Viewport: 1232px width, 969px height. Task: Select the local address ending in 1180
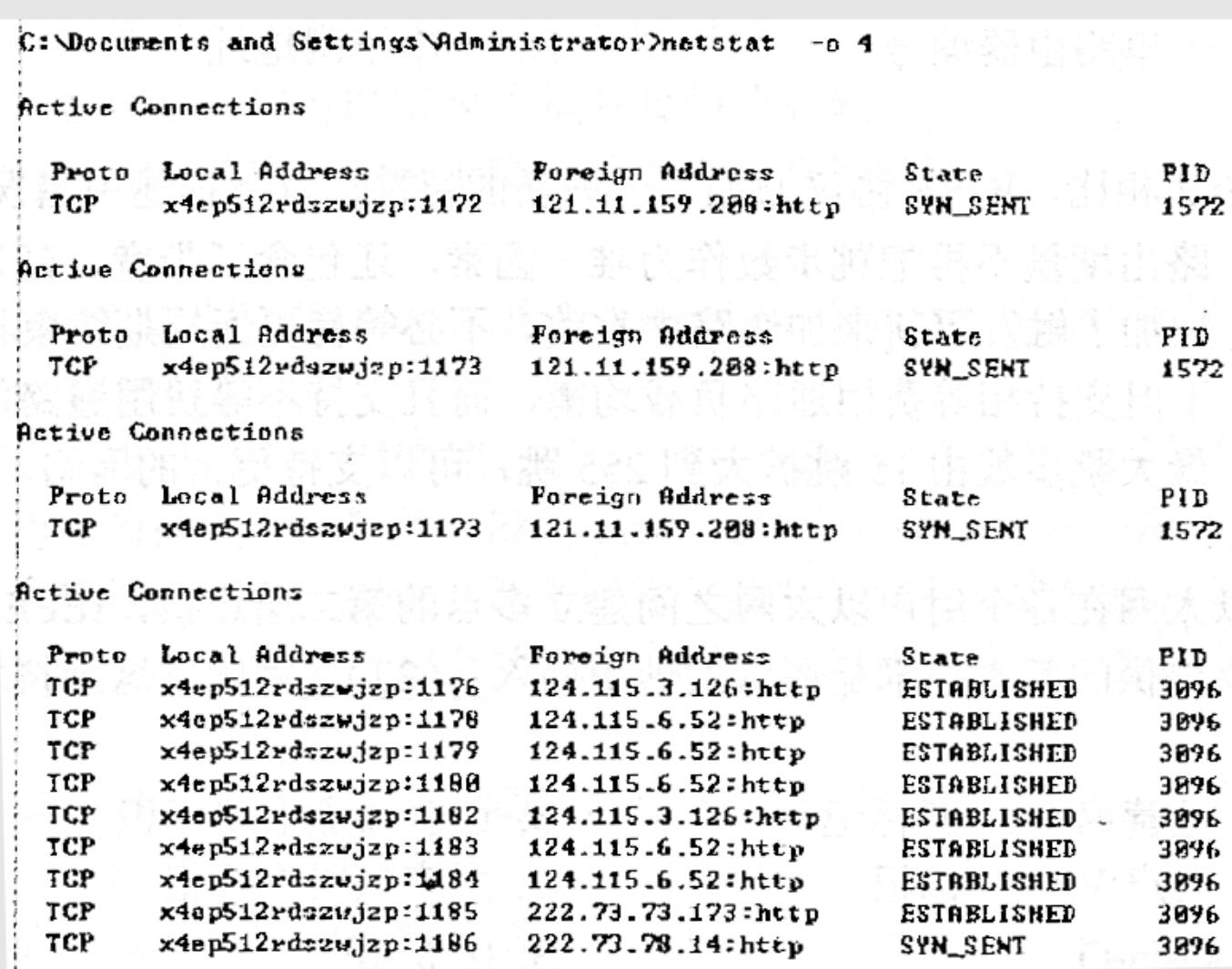tap(320, 783)
